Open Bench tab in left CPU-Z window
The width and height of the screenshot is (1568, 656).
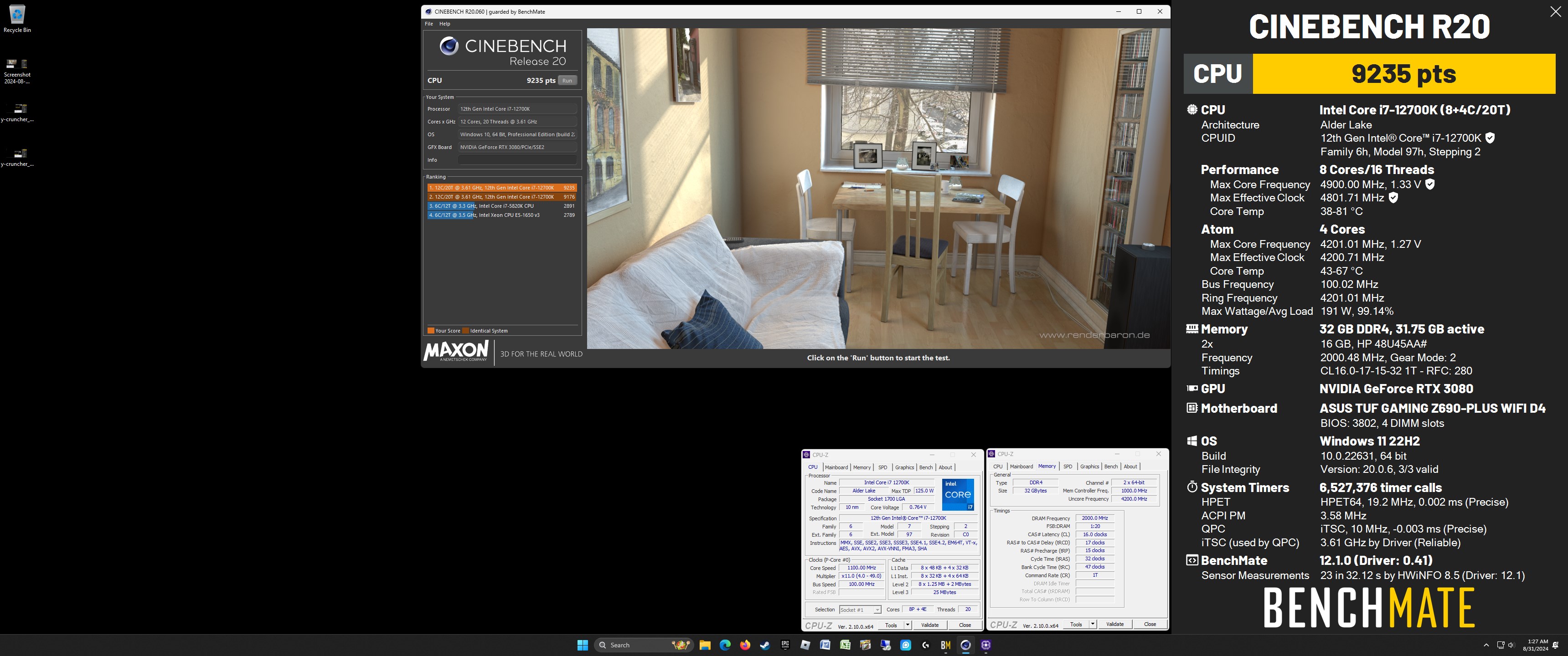926,467
